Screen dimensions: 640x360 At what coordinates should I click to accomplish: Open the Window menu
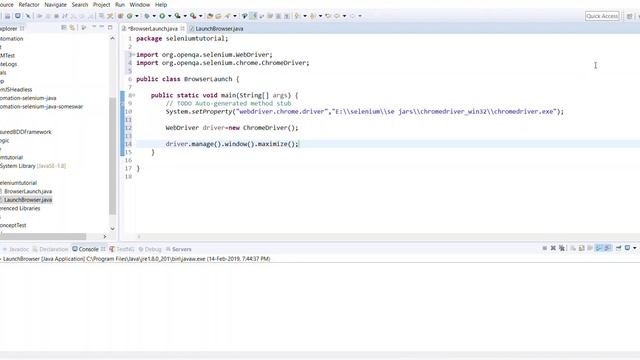[x=140, y=4]
